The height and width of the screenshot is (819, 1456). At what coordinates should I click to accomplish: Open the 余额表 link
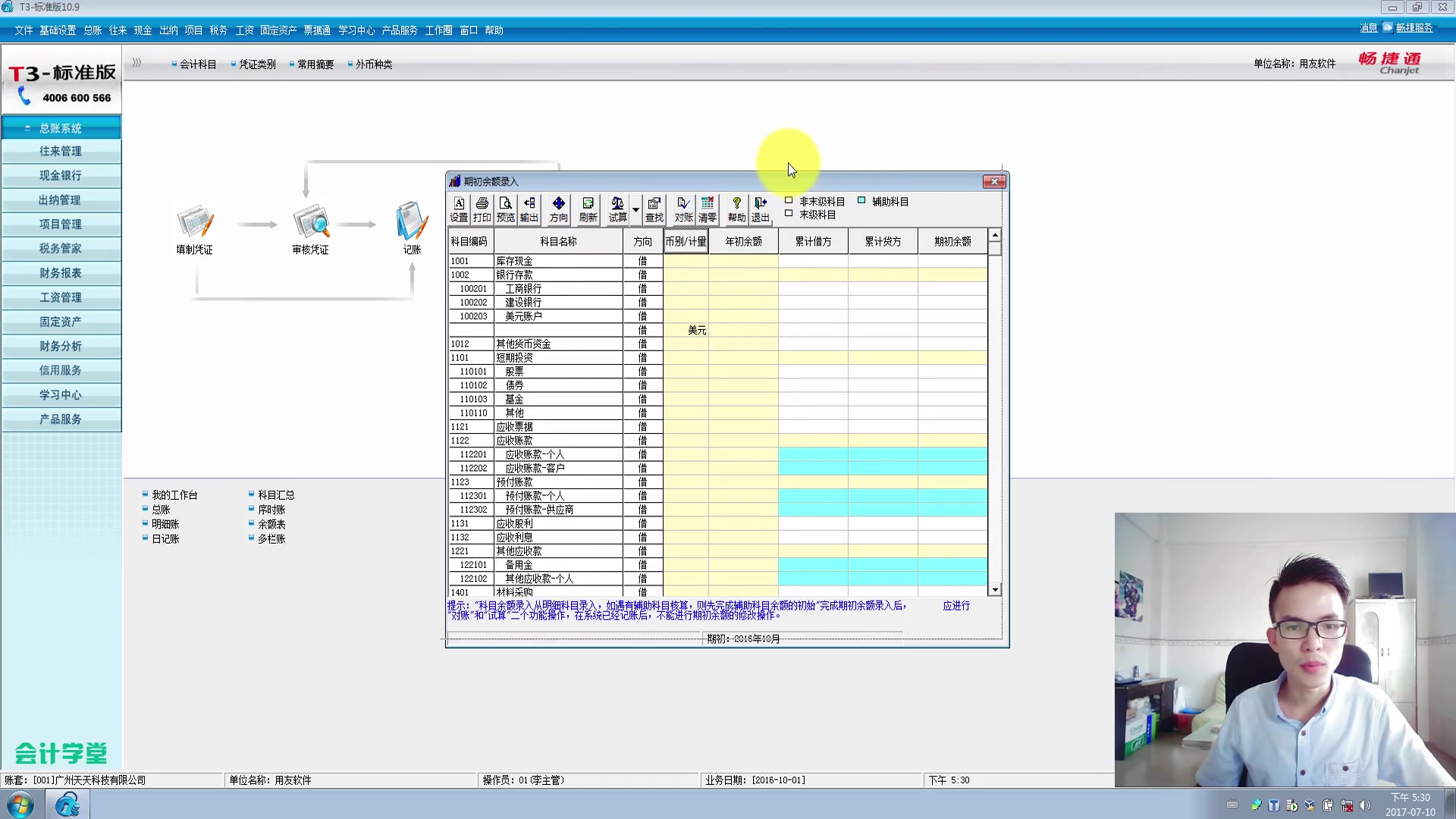click(271, 524)
